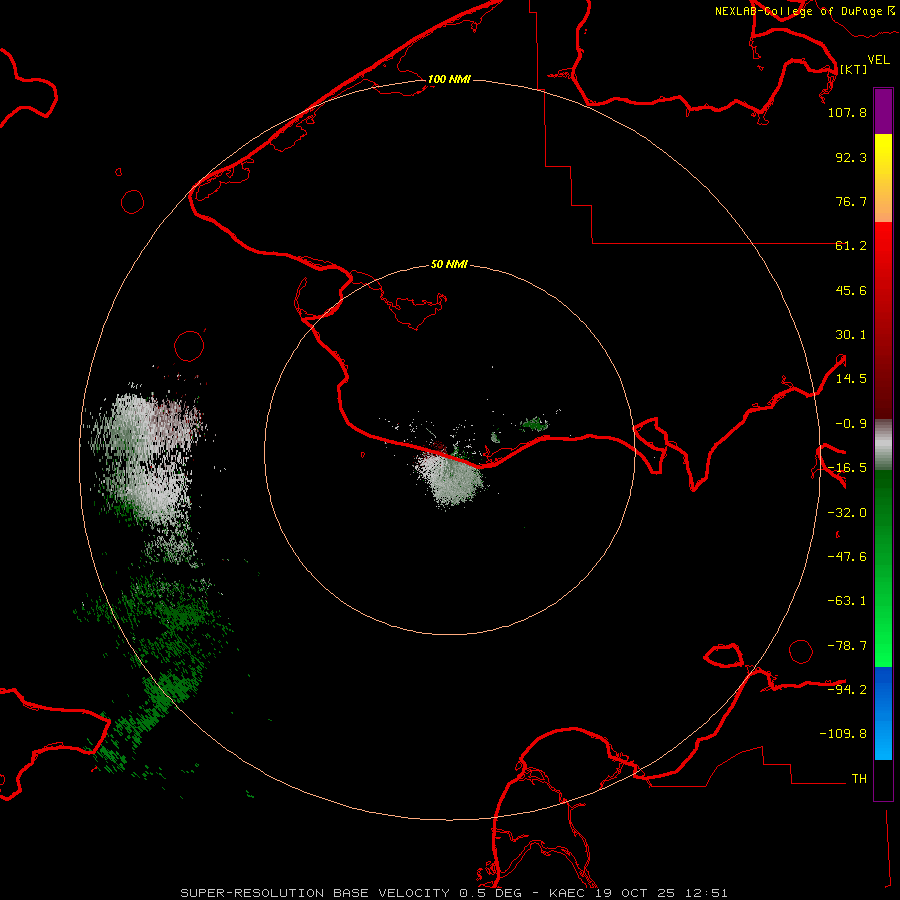Click the -109.8 legend value
Screen dimensions: 900x900
coord(843,734)
